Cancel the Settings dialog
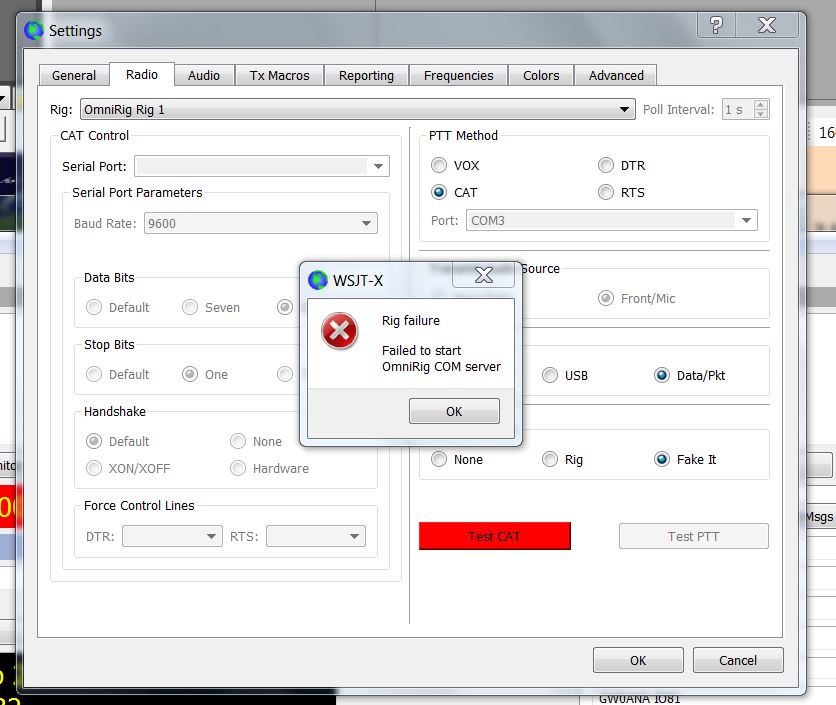 pos(737,660)
